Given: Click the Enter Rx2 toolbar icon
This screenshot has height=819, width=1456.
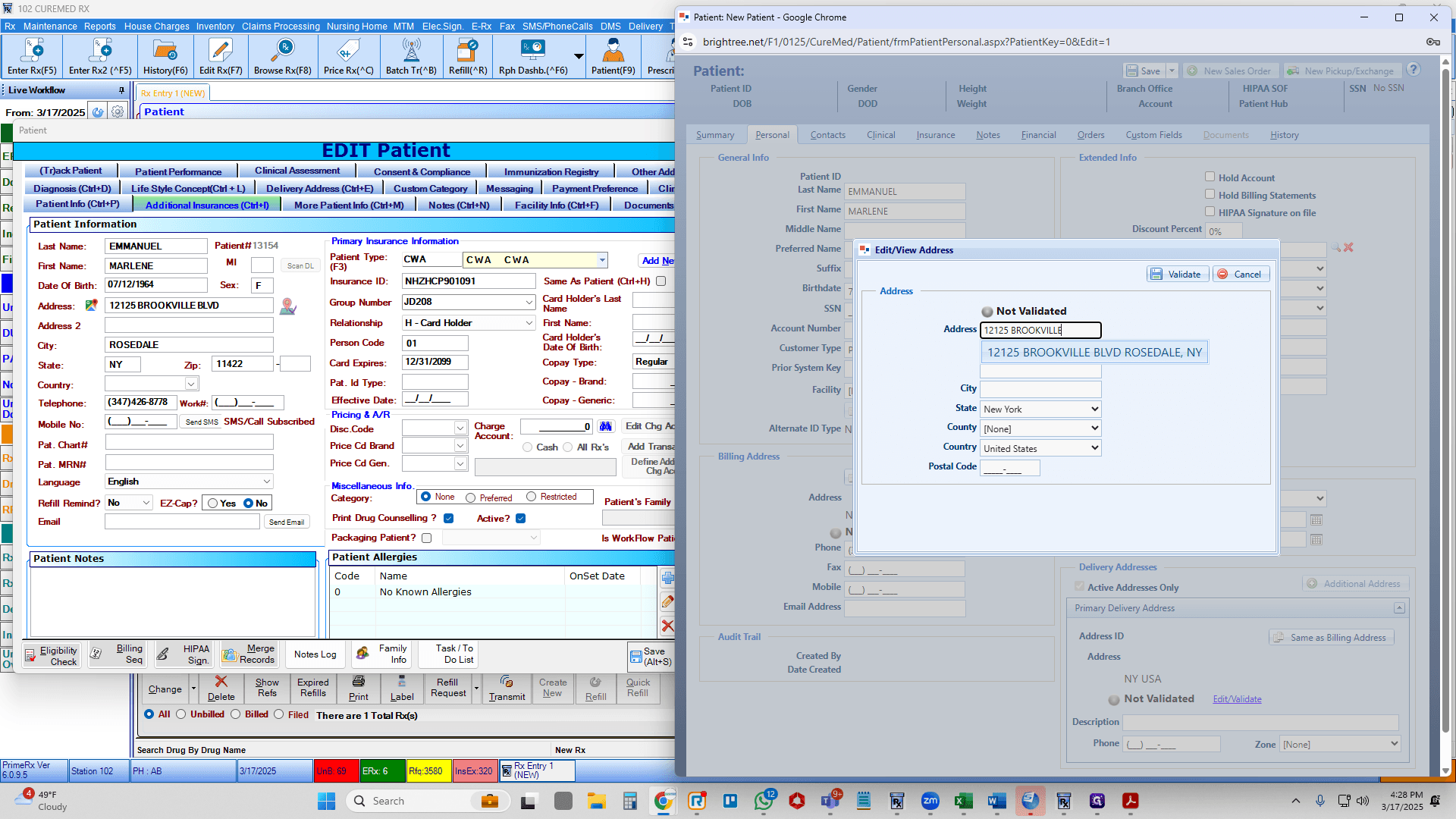Looking at the screenshot, I should (100, 57).
